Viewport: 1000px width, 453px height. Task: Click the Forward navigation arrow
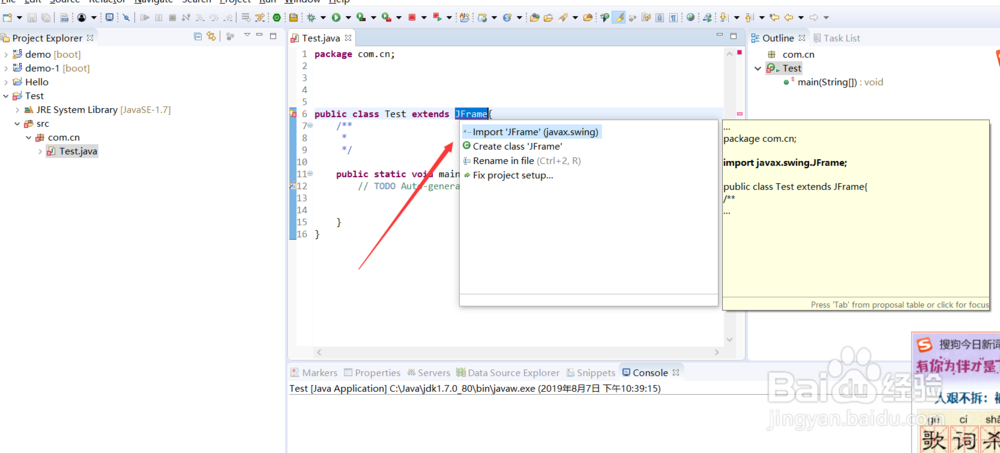(x=813, y=17)
